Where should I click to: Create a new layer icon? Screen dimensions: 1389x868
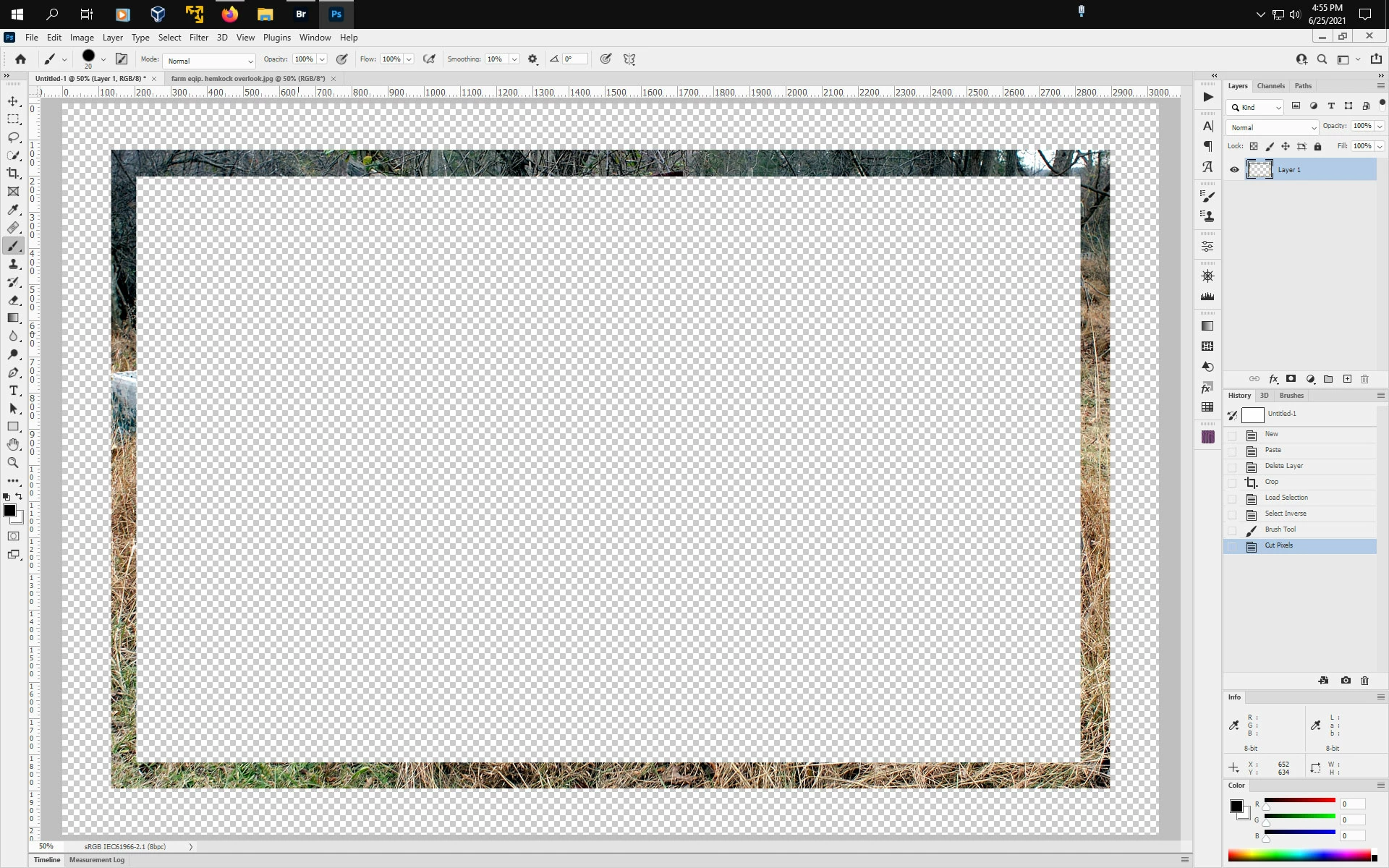tap(1347, 379)
